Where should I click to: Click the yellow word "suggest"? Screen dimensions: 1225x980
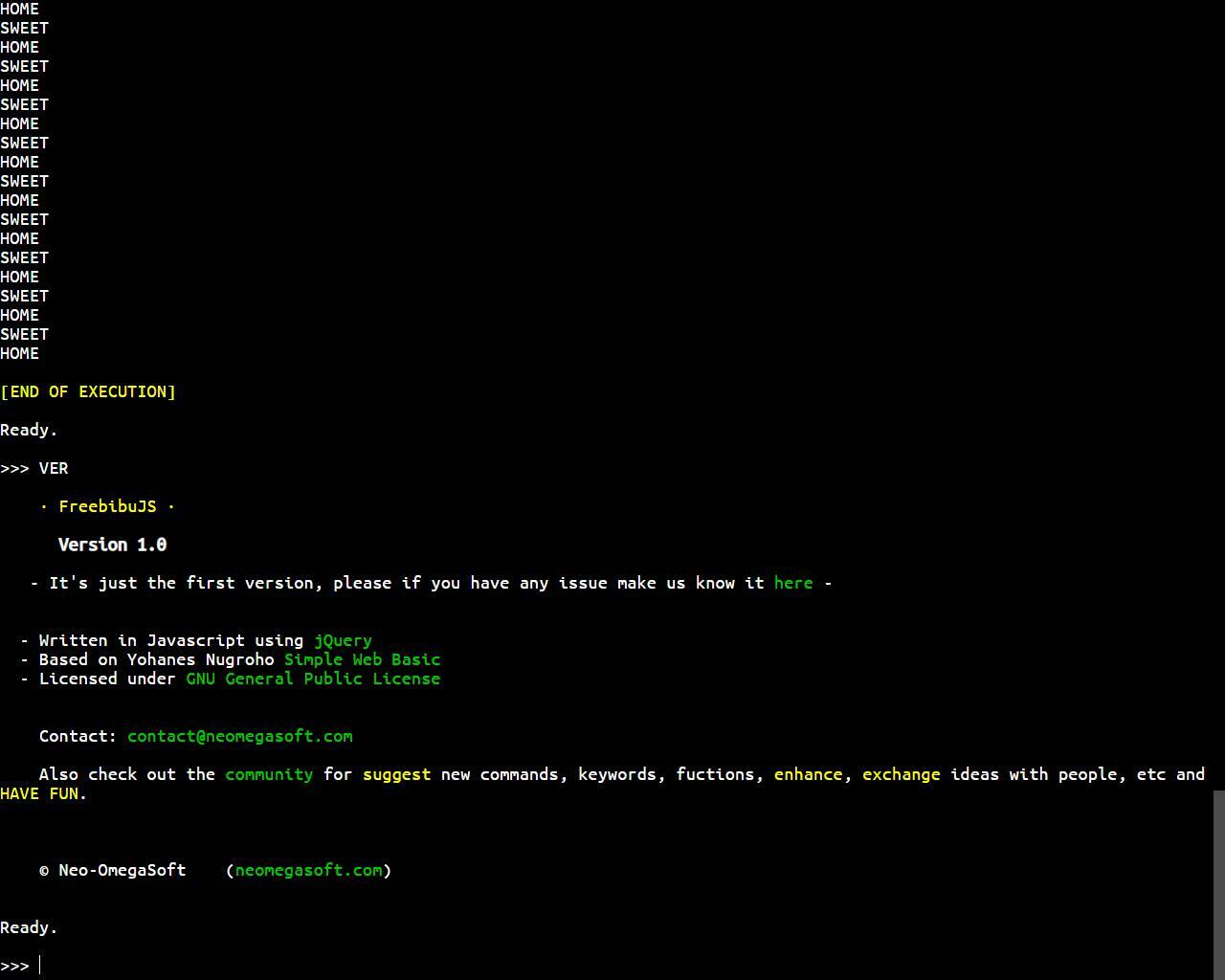coord(396,774)
